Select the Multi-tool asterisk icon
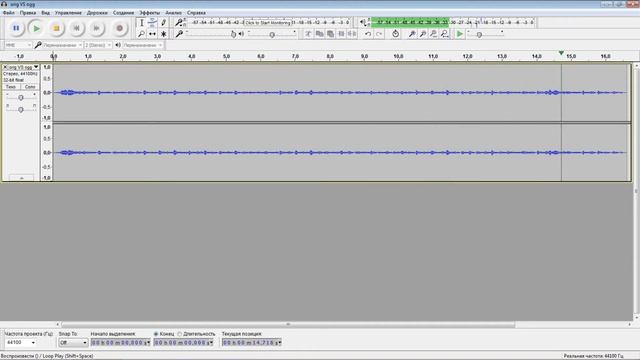Screen dimensions: 640x360 click(x=163, y=34)
